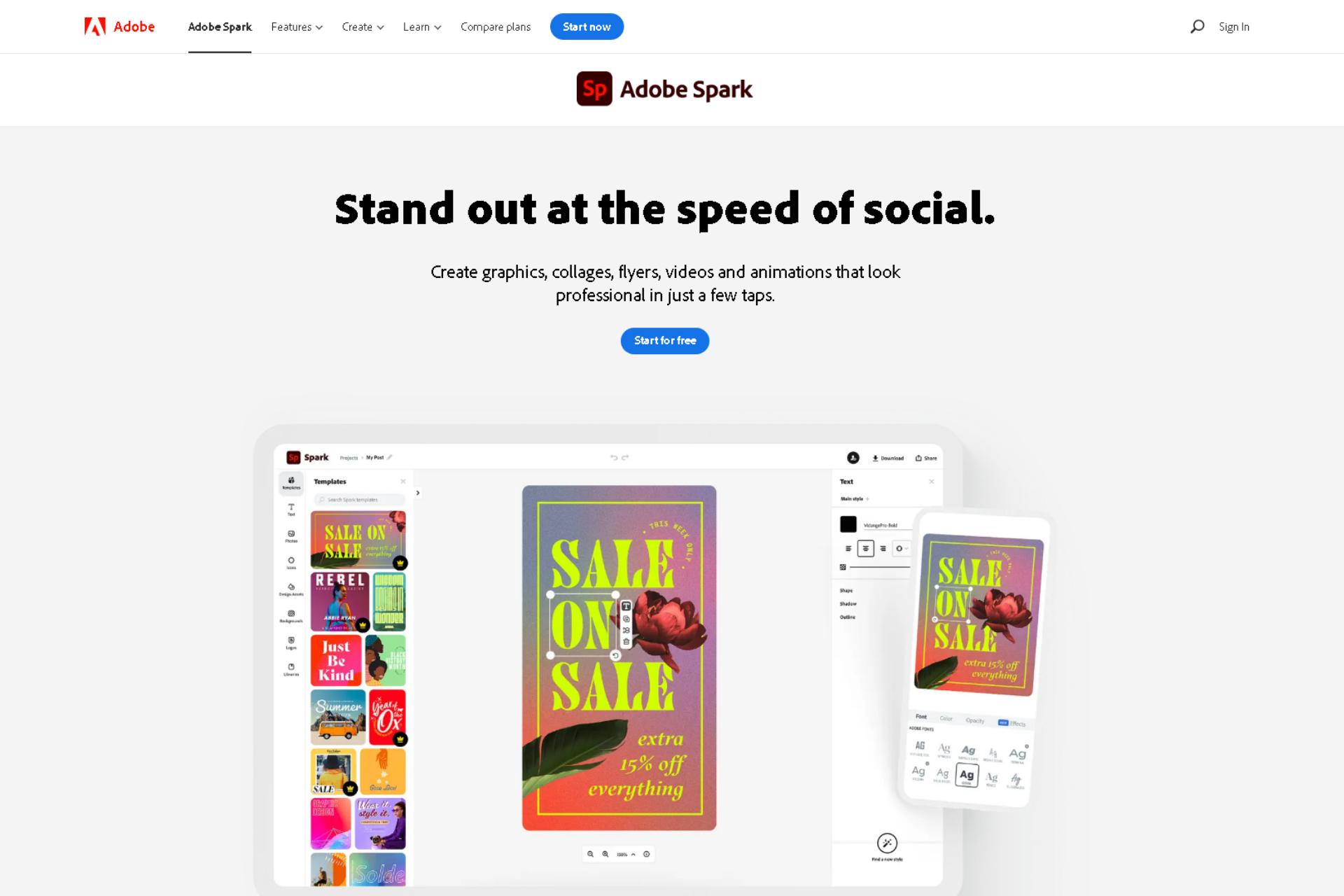Click the Templates panel icon in sidebar
The image size is (1344, 896).
point(290,483)
